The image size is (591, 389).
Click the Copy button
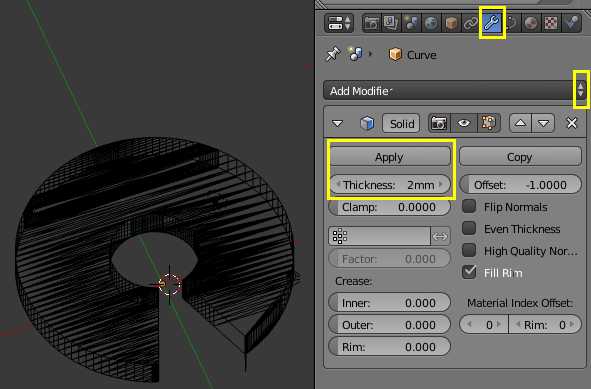pos(520,157)
